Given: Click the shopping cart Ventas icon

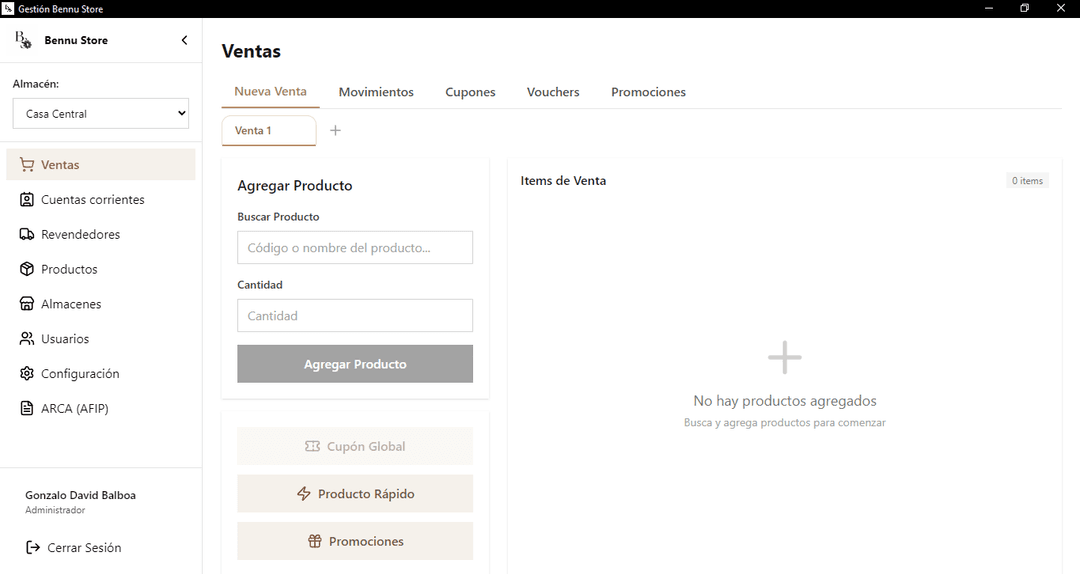Looking at the screenshot, I should click(x=27, y=165).
